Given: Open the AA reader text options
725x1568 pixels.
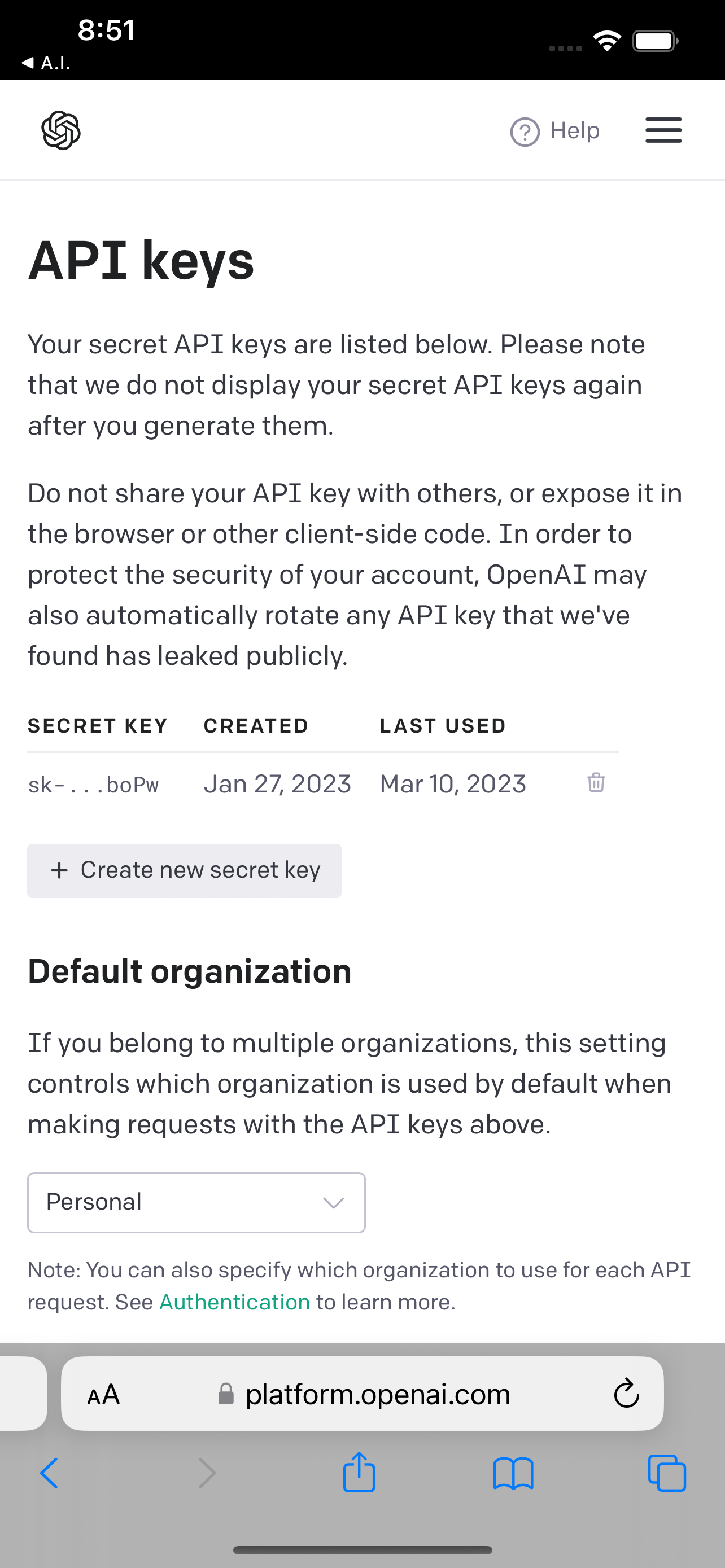Looking at the screenshot, I should pyautogui.click(x=103, y=1394).
